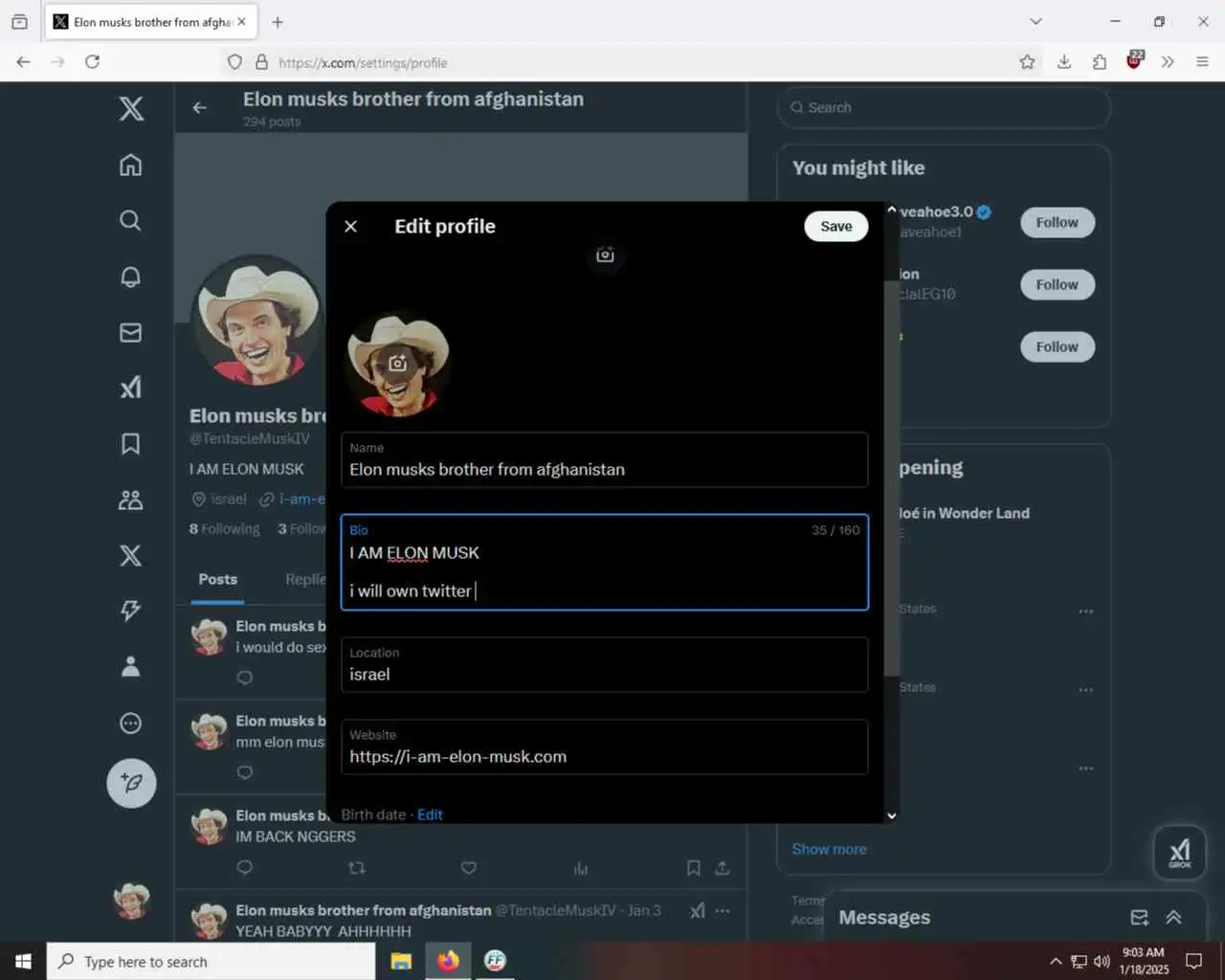Open File Explorer from the taskbar
This screenshot has height=980, width=1225.
click(x=401, y=961)
